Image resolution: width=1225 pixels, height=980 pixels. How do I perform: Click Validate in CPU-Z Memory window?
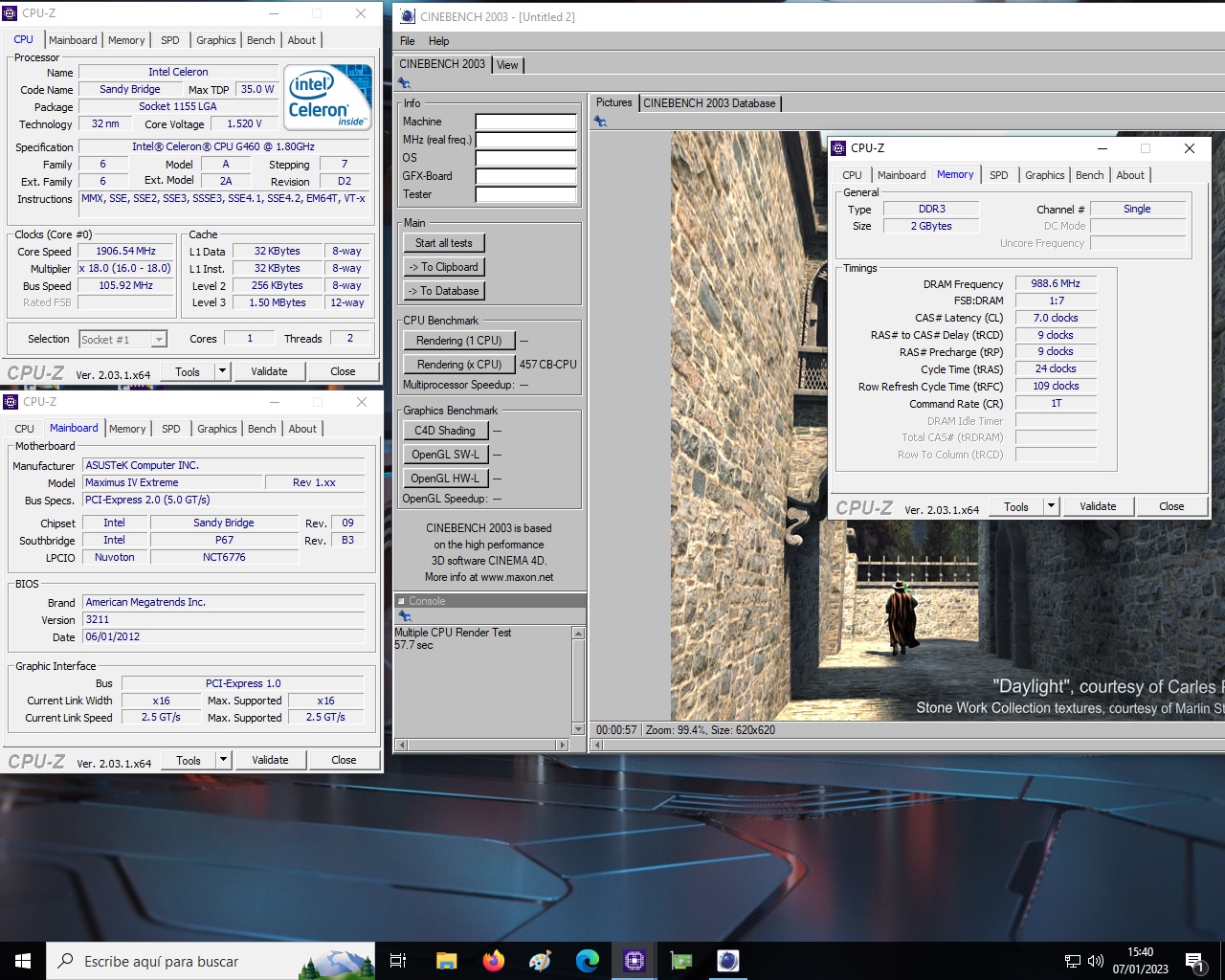pos(1098,506)
